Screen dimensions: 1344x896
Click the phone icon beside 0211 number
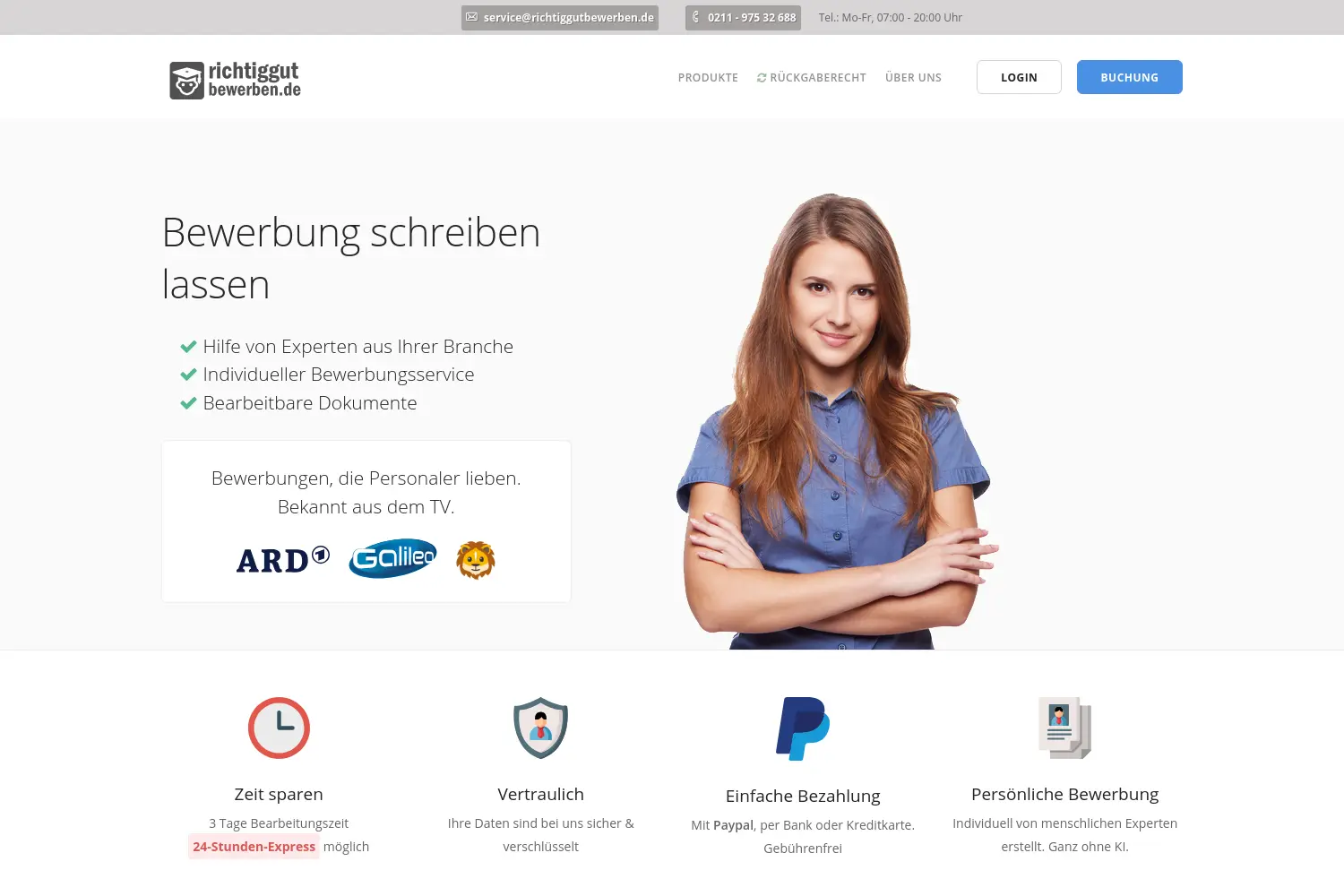click(695, 17)
